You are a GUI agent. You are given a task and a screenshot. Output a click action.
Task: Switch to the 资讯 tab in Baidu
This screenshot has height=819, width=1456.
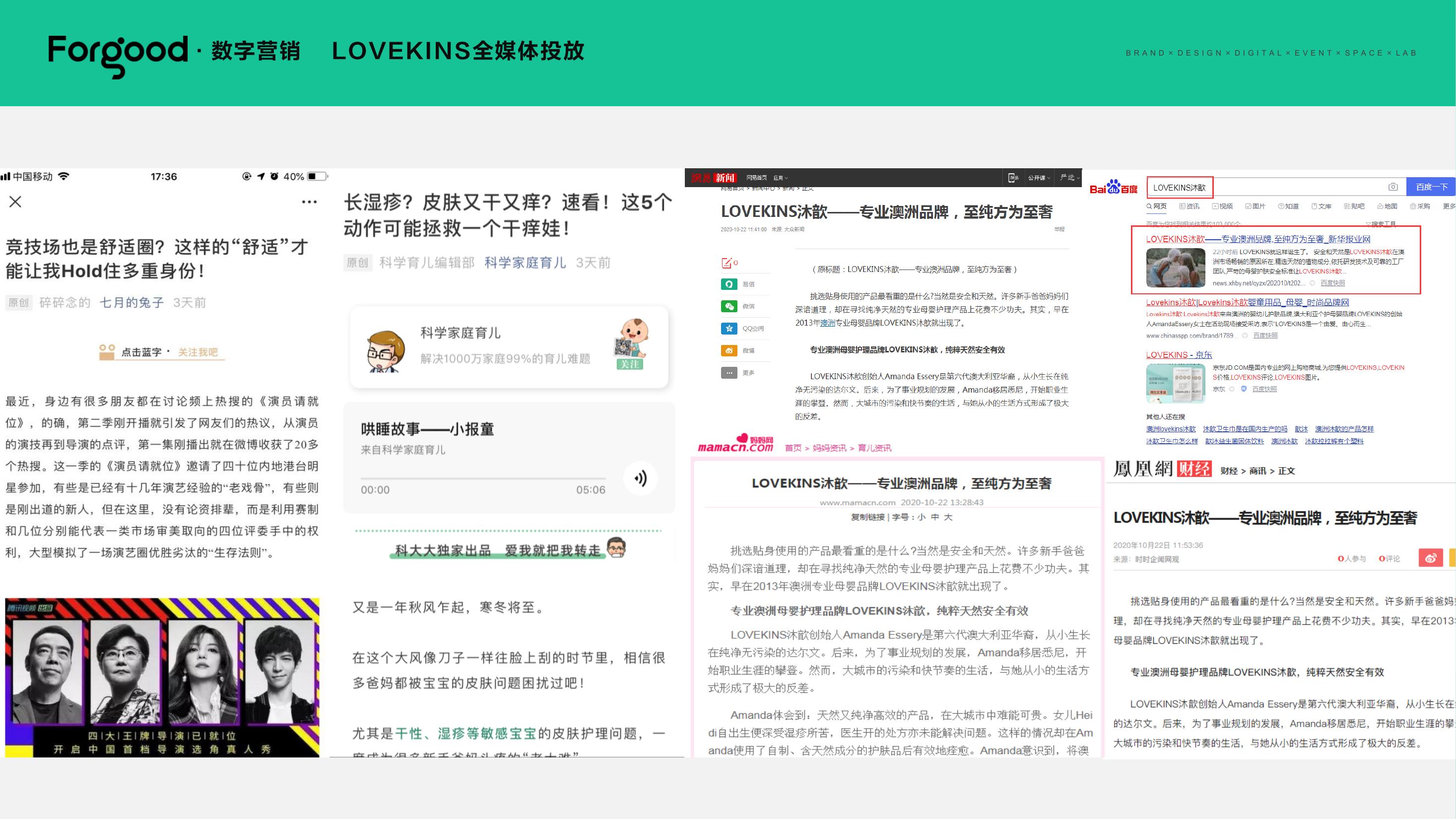tap(1189, 206)
